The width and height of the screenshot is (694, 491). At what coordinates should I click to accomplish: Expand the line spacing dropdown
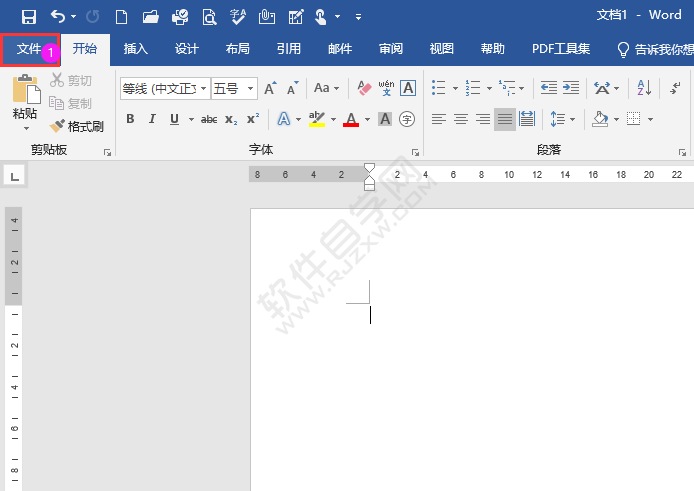click(572, 119)
